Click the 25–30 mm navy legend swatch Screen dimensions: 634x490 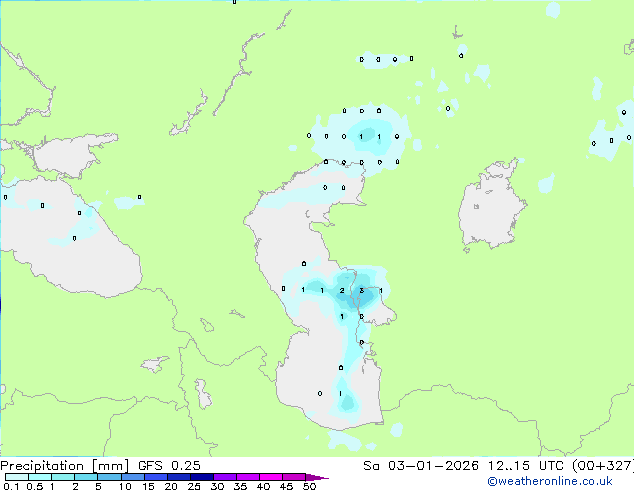click(x=202, y=477)
